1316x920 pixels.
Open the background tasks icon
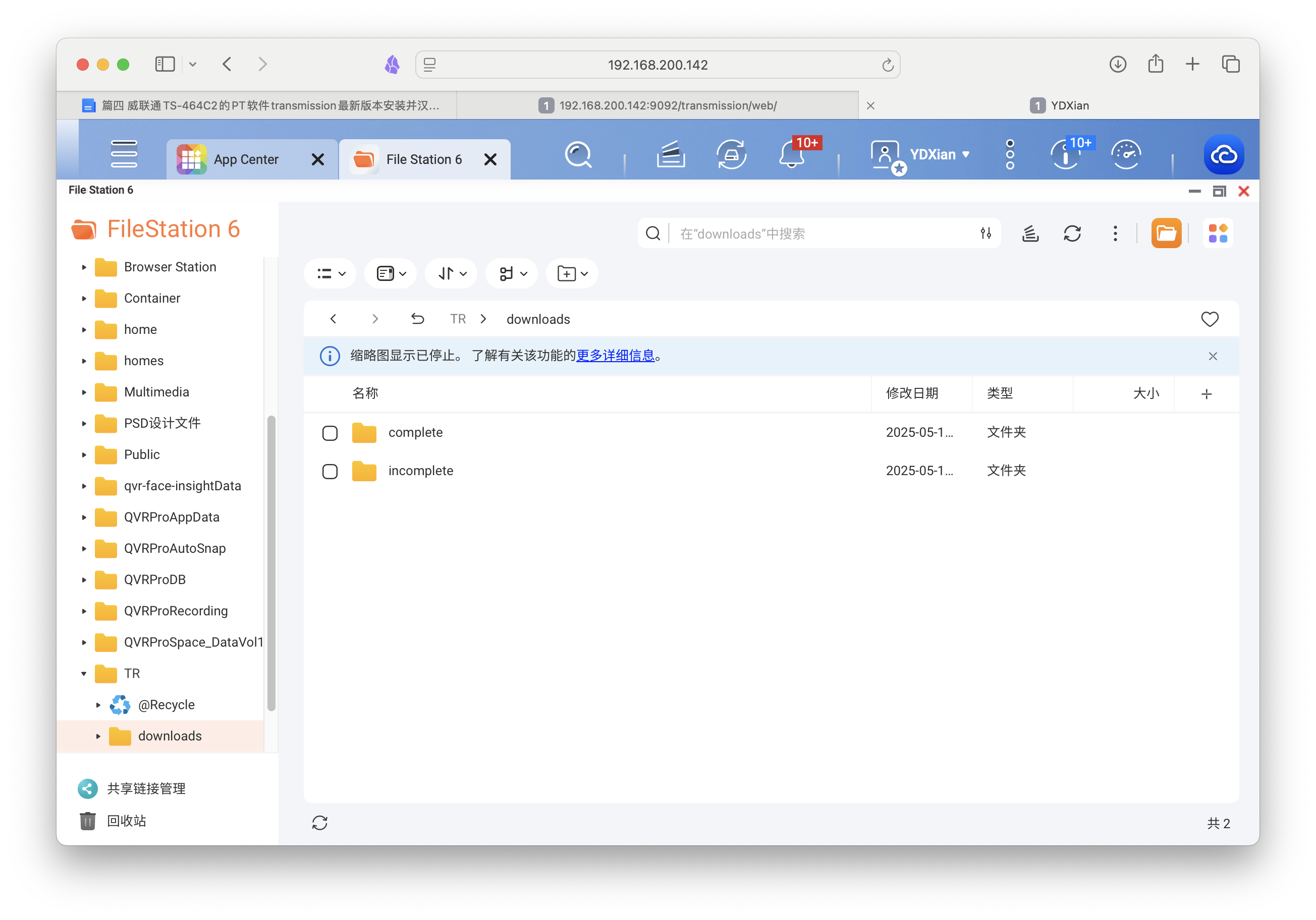tap(671, 155)
